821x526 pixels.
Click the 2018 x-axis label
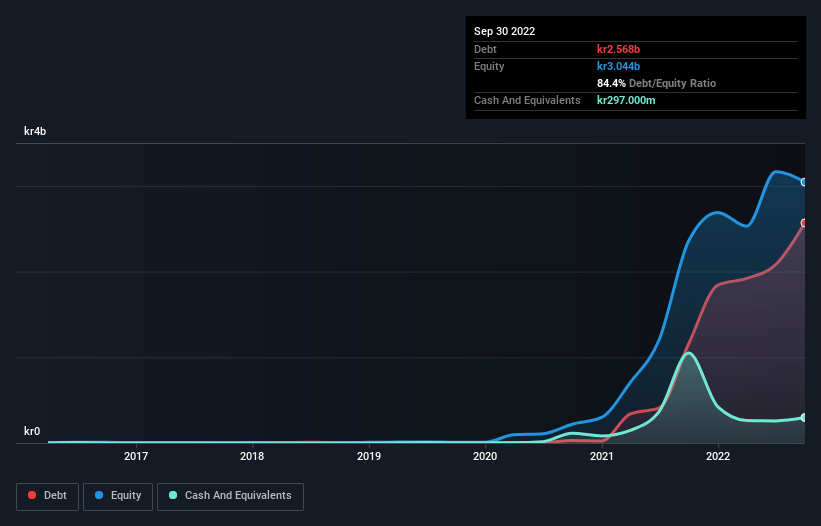(x=252, y=456)
